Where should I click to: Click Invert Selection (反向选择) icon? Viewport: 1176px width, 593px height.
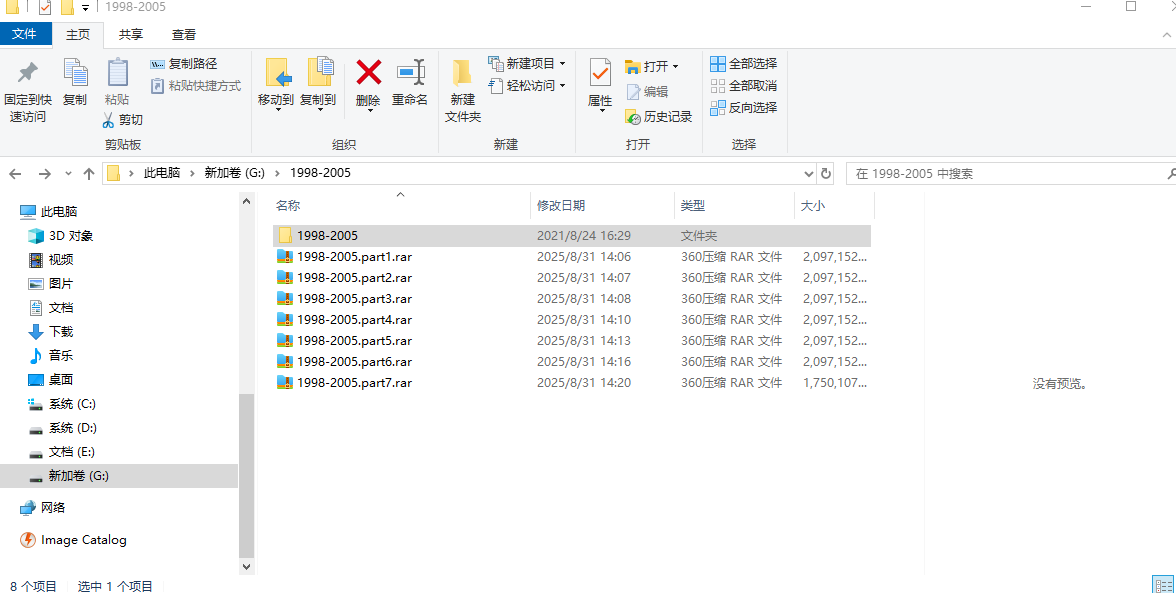click(744, 107)
